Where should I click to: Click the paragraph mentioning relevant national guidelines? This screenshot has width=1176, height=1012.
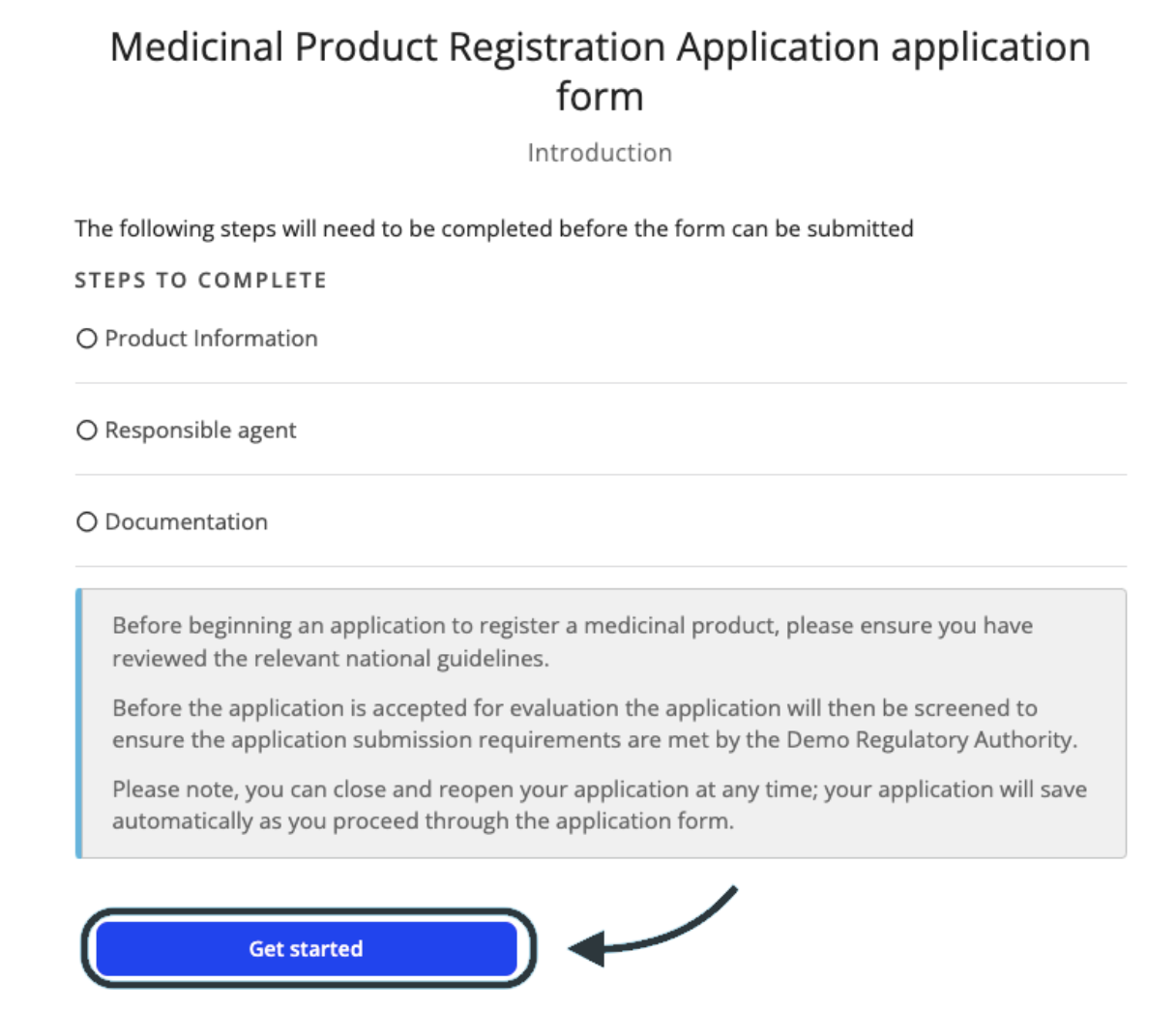pos(573,641)
